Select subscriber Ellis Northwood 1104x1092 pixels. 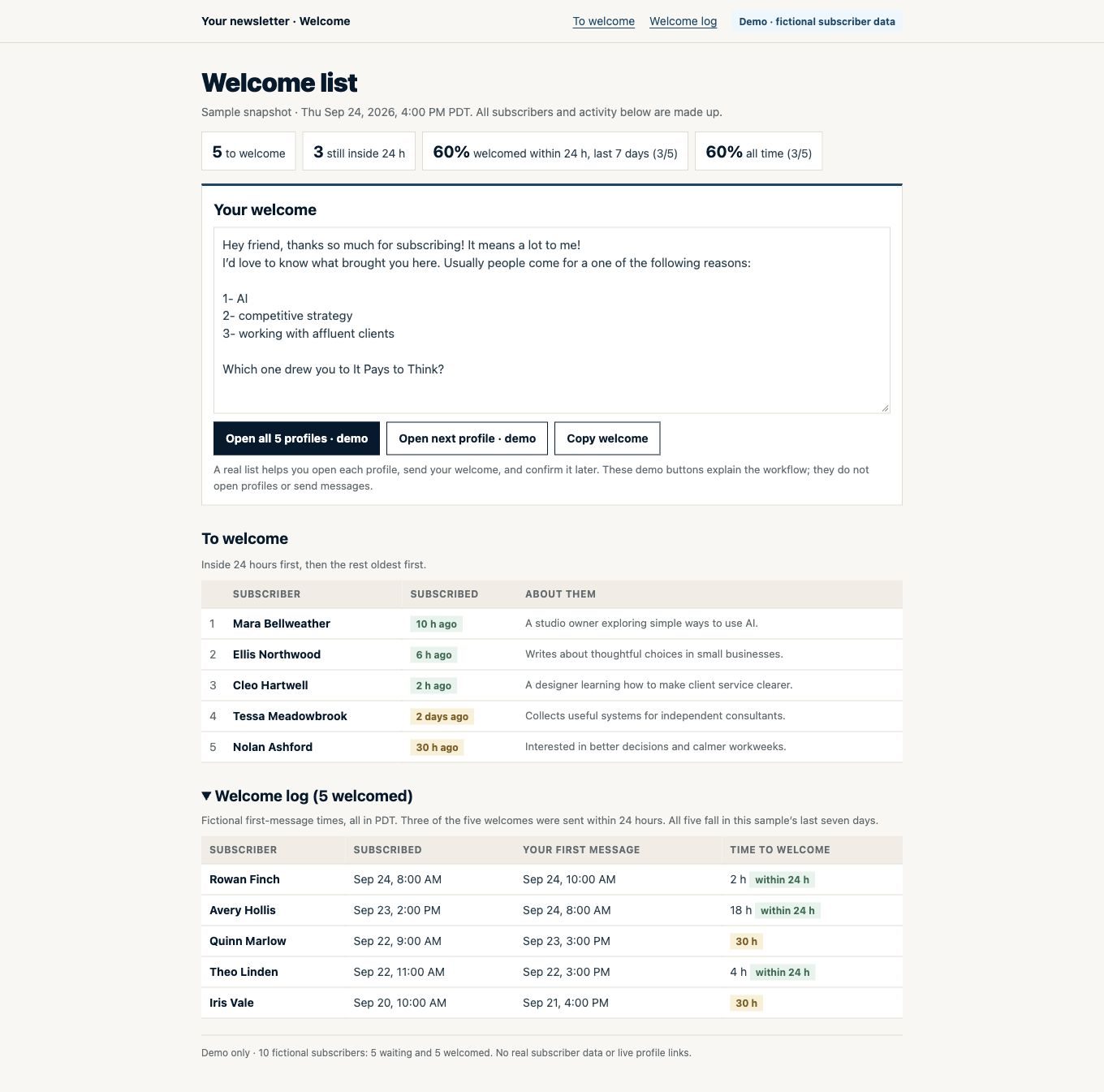click(x=277, y=654)
